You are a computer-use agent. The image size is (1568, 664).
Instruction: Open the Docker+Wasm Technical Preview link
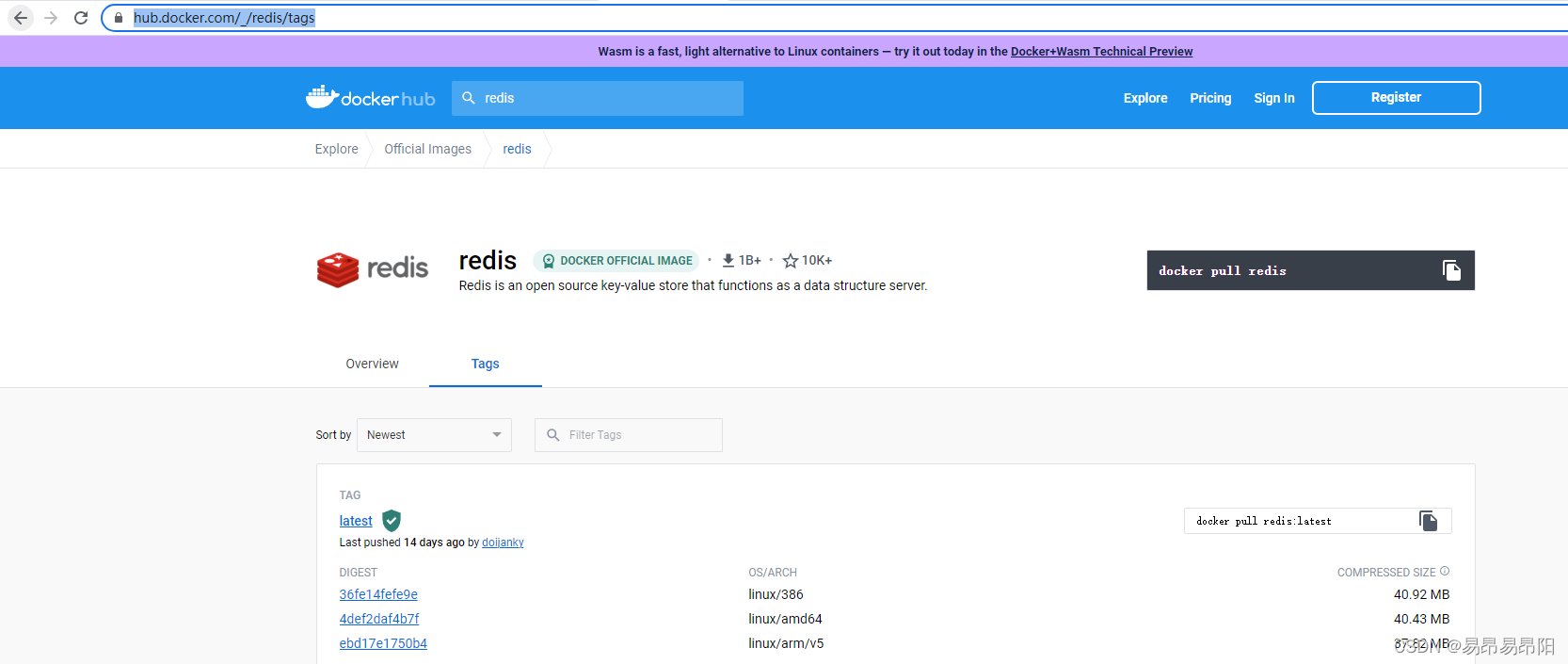(1101, 52)
